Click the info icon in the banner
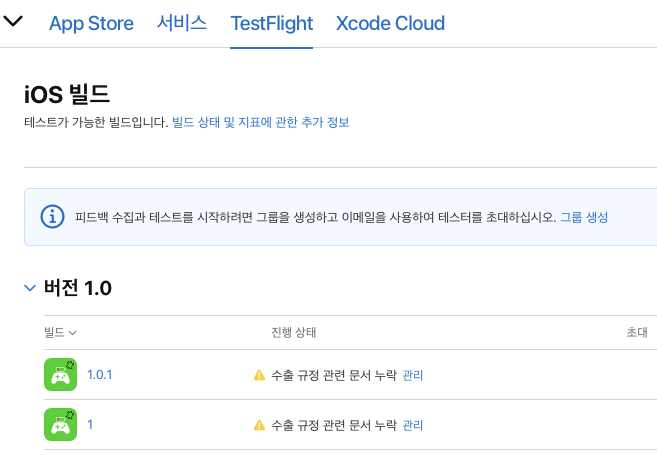657x457 pixels. 52,217
